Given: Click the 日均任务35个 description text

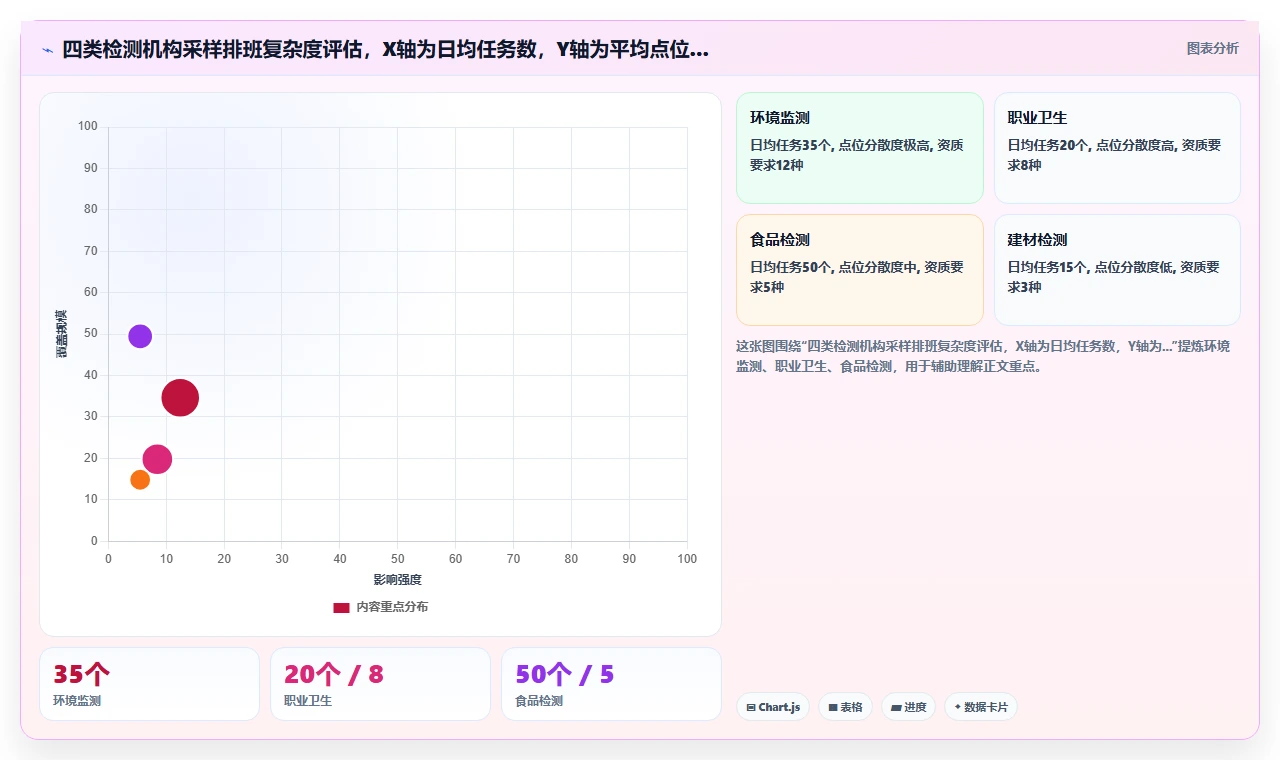Looking at the screenshot, I should click(857, 155).
